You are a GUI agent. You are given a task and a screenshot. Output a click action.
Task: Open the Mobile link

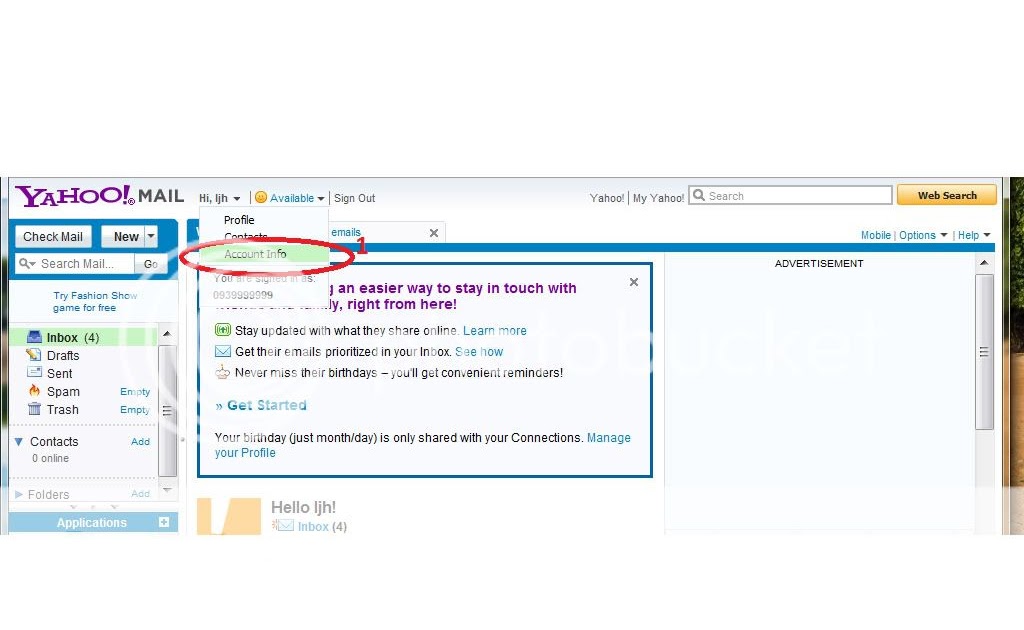pyautogui.click(x=876, y=235)
